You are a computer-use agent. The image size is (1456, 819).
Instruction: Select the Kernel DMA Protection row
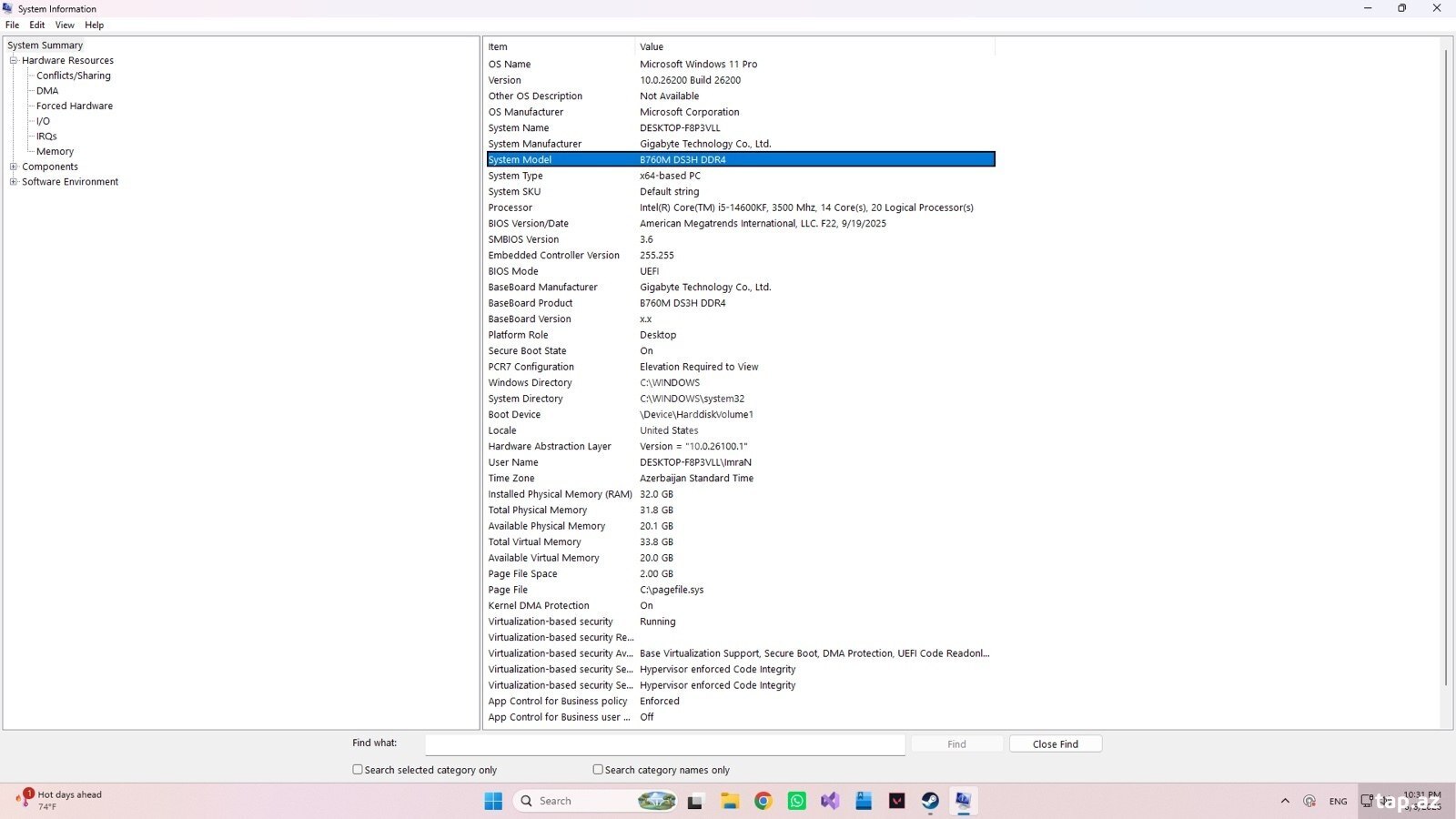(x=741, y=606)
